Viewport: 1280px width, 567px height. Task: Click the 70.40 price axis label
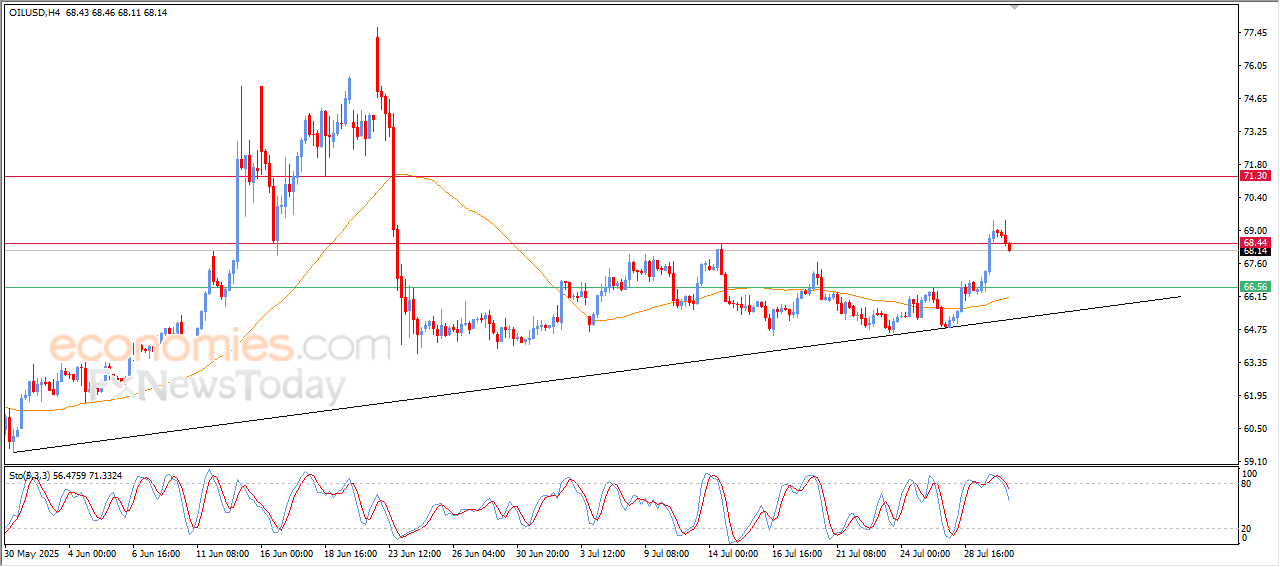1255,198
